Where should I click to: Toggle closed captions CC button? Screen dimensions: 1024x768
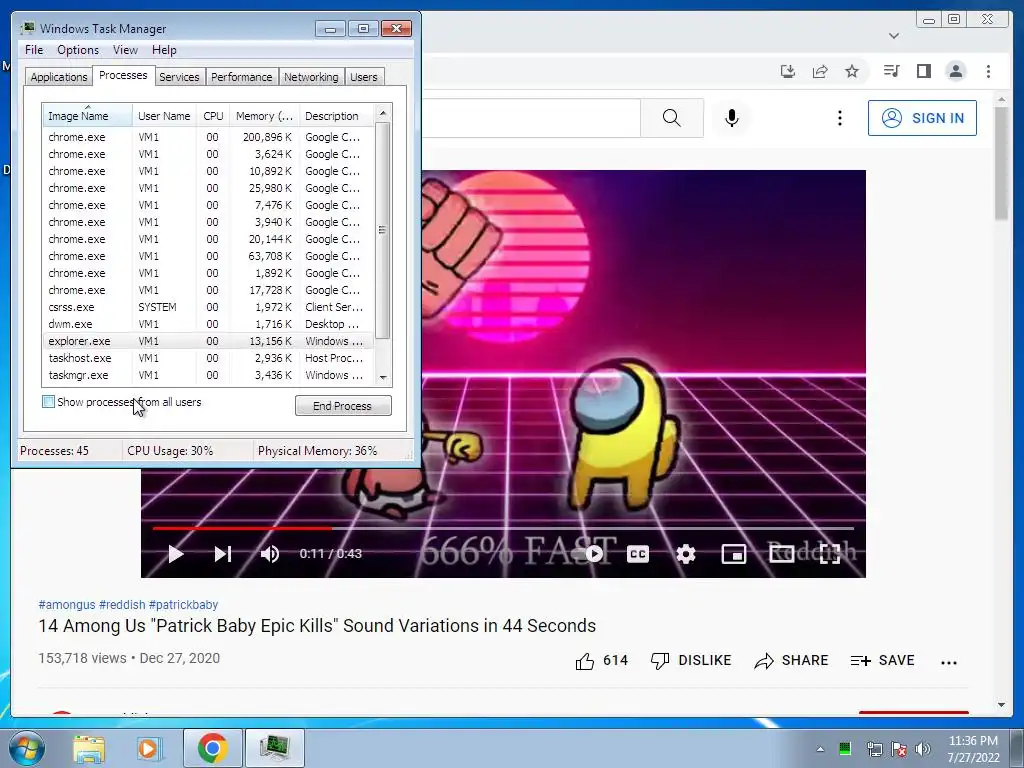point(637,554)
